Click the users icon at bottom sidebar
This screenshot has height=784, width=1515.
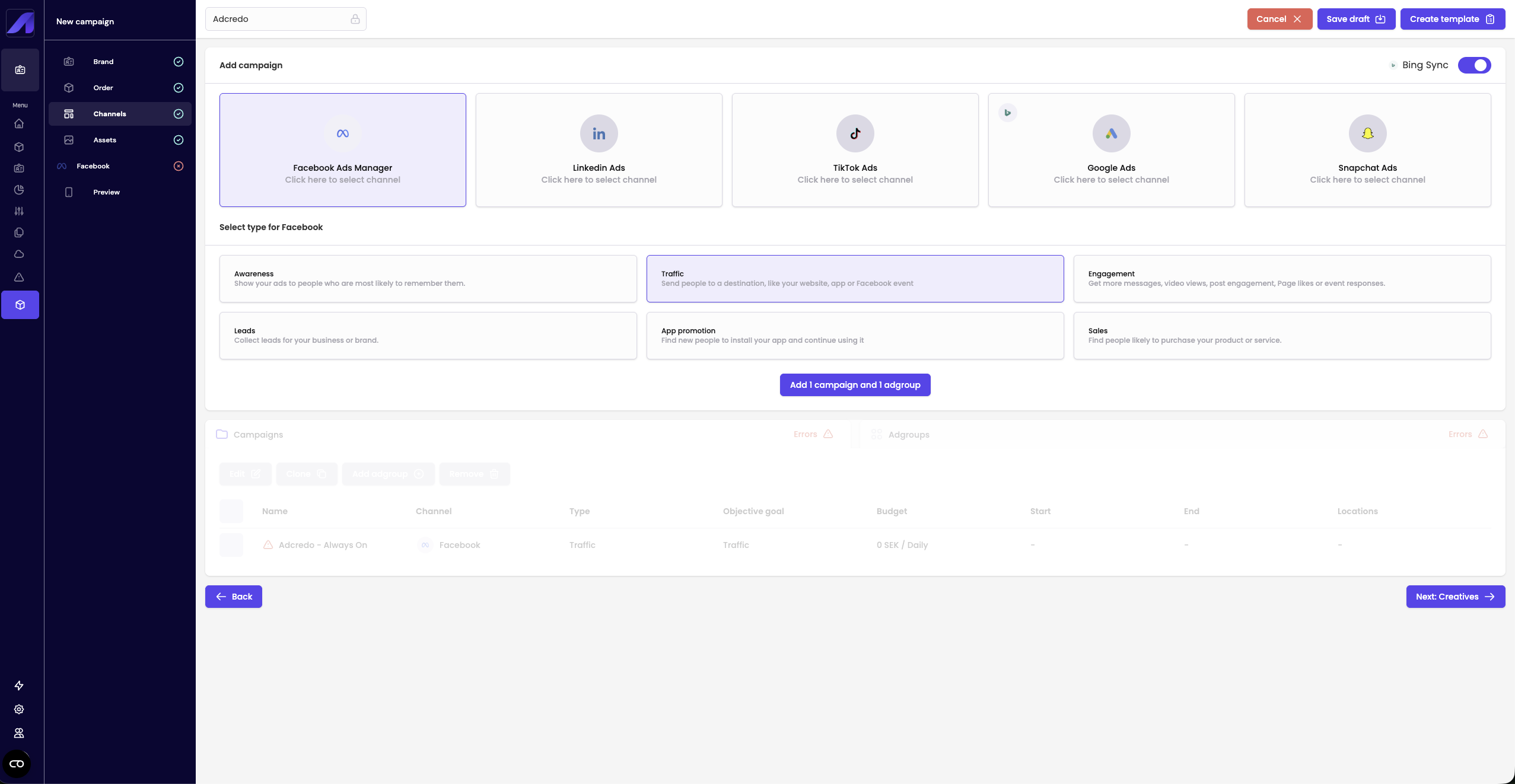(x=19, y=733)
